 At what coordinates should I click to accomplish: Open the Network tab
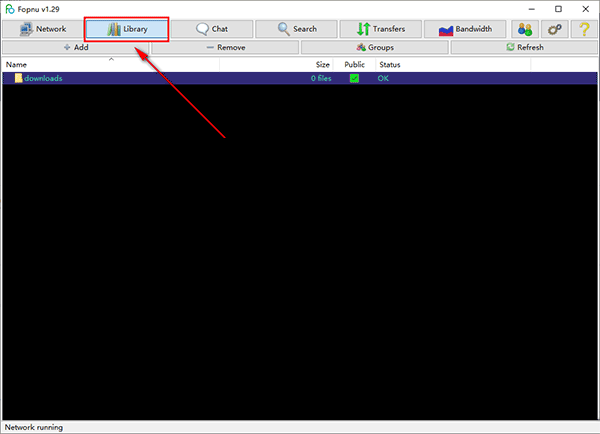coord(42,29)
